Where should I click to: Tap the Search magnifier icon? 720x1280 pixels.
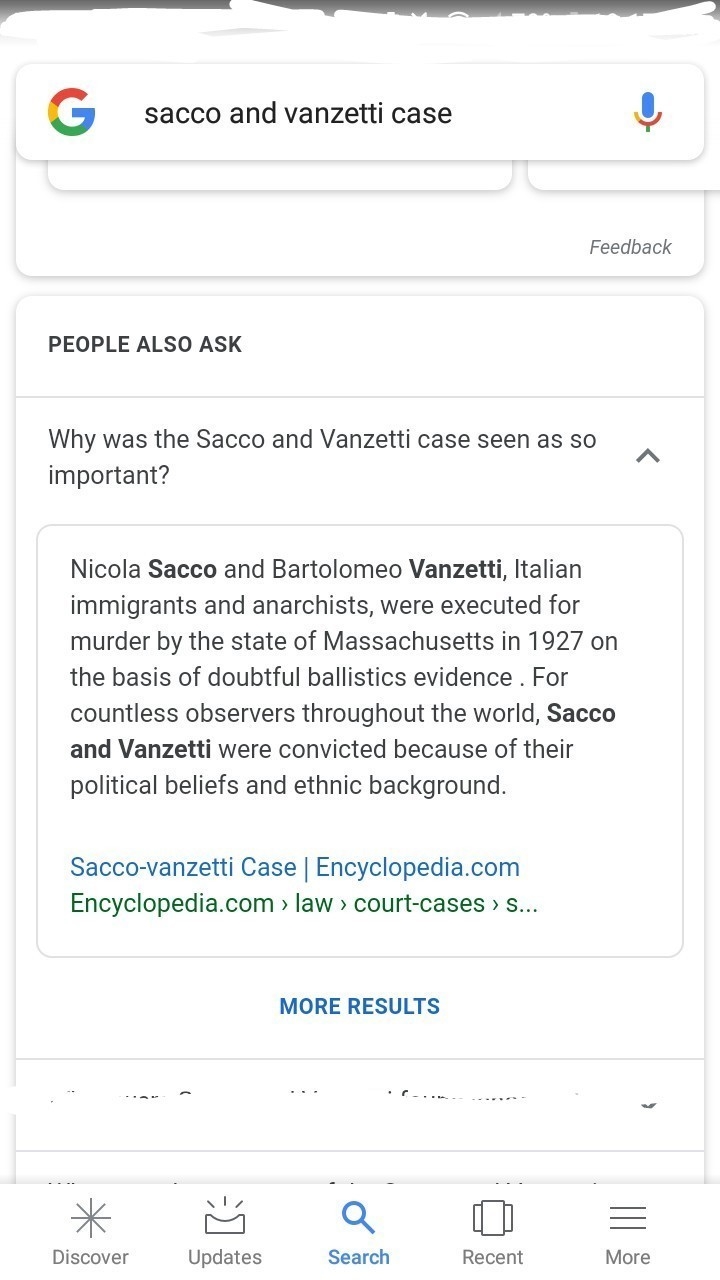358,1218
